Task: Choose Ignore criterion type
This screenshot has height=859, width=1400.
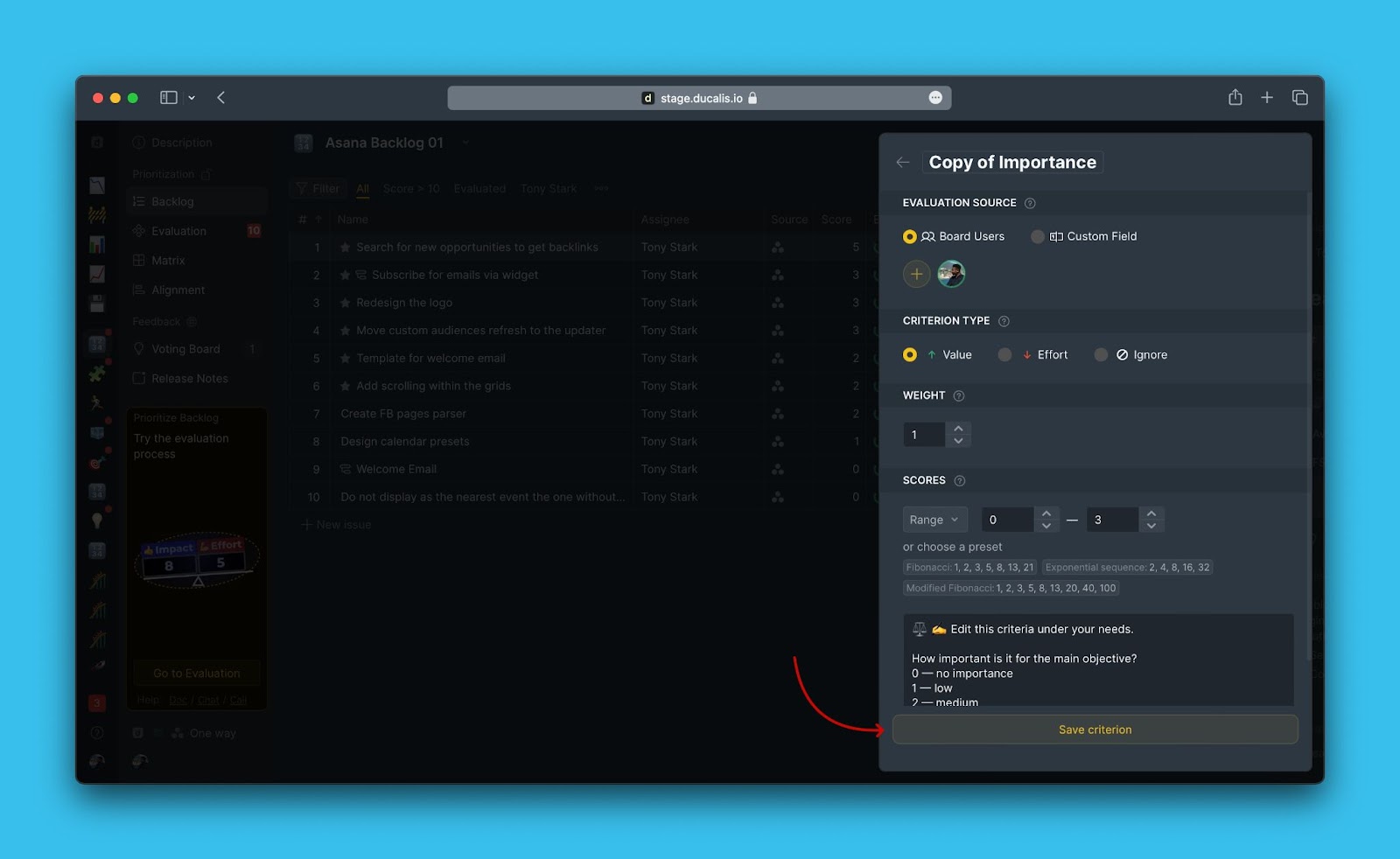Action: 1130,355
